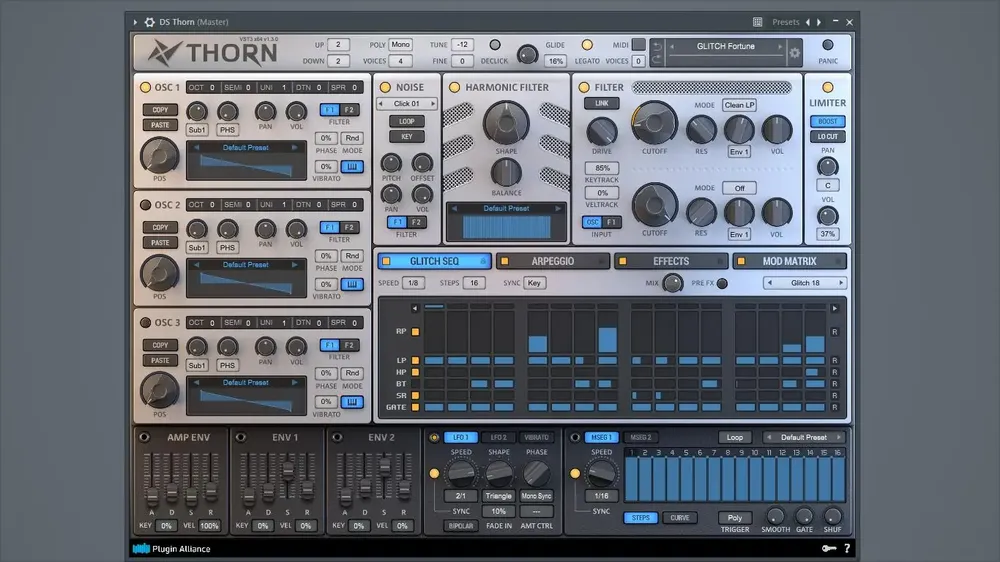This screenshot has width=1000, height=562.
Task: Randomize the SR row with R button
Action: click(834, 396)
